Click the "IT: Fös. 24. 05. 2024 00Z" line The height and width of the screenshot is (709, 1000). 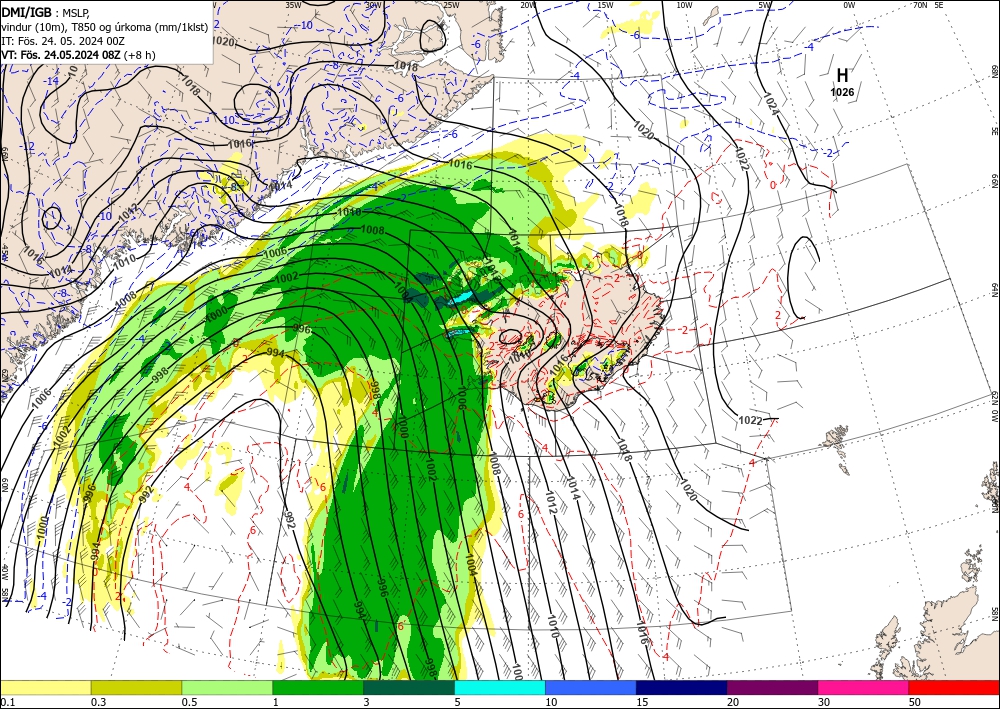(x=63, y=41)
